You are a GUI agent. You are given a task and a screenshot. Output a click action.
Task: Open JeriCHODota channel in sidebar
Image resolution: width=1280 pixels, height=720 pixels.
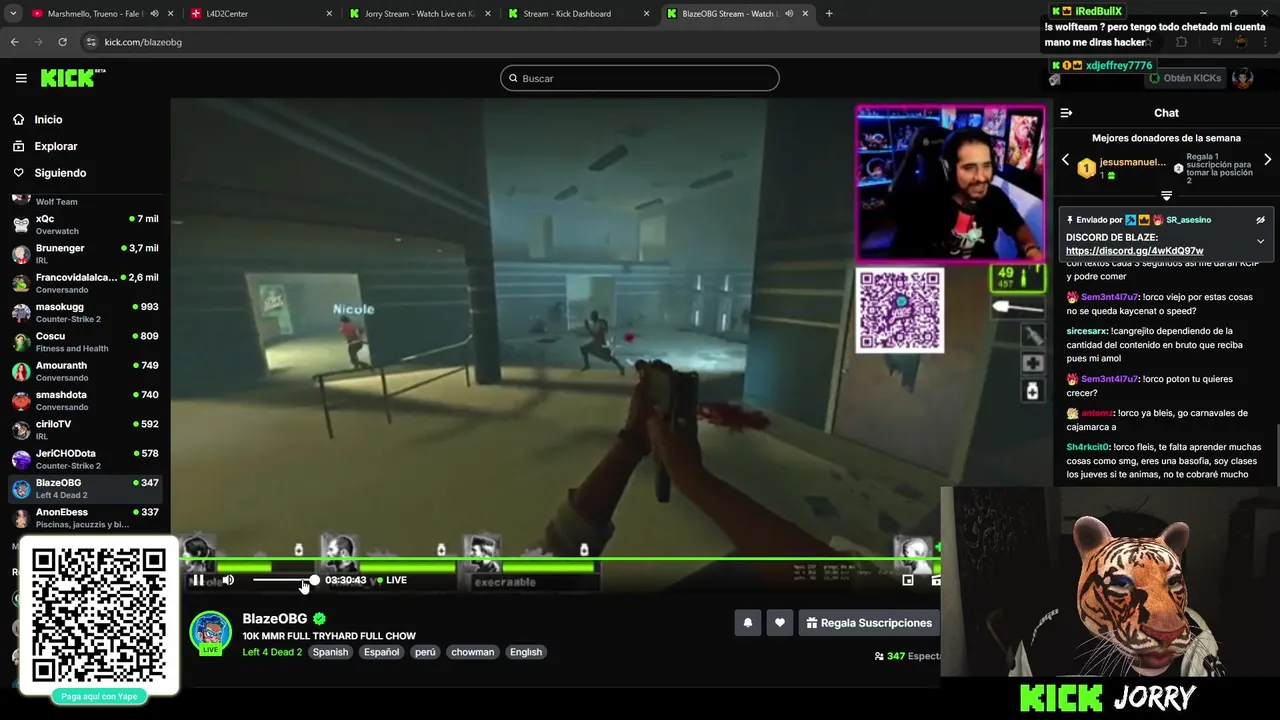click(85, 459)
